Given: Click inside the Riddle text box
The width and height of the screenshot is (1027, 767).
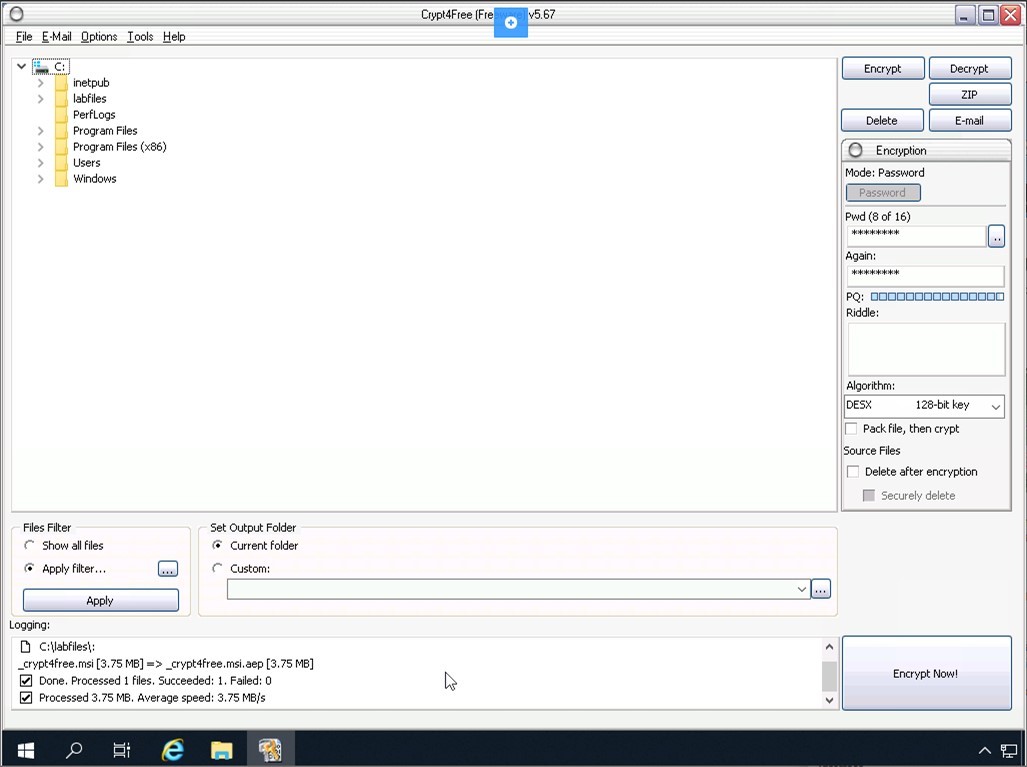Looking at the screenshot, I should pyautogui.click(x=925, y=349).
